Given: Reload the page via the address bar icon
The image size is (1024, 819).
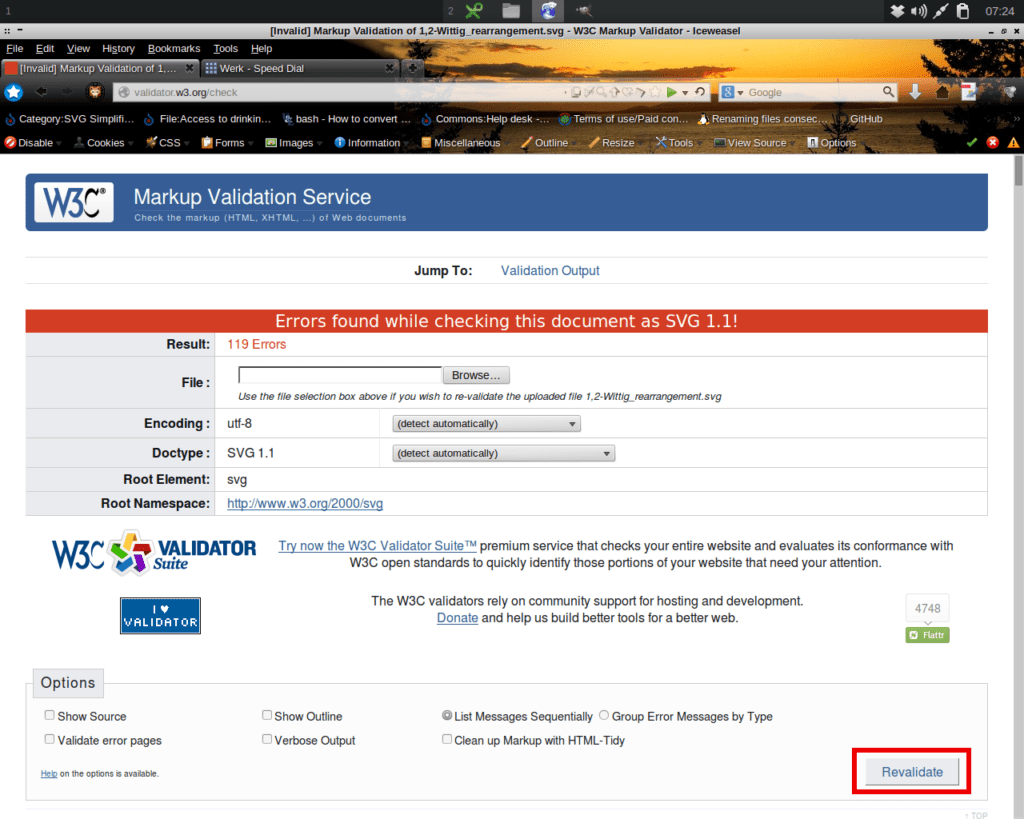Looking at the screenshot, I should click(x=700, y=94).
